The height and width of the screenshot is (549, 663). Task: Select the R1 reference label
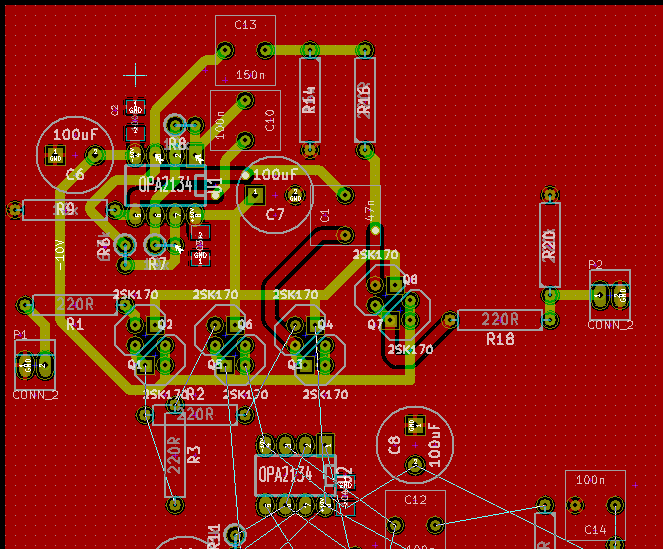tap(75, 324)
